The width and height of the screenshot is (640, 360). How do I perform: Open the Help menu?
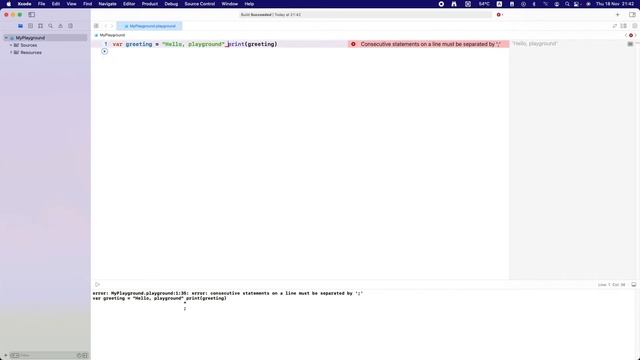pos(249,4)
